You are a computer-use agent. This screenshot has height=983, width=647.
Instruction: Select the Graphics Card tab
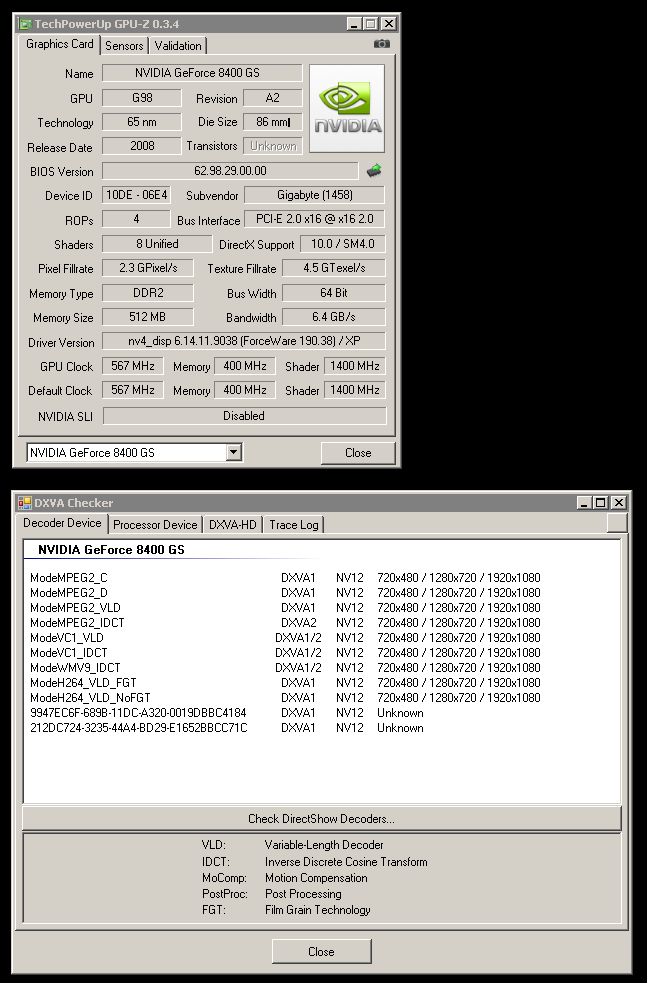tap(60, 44)
